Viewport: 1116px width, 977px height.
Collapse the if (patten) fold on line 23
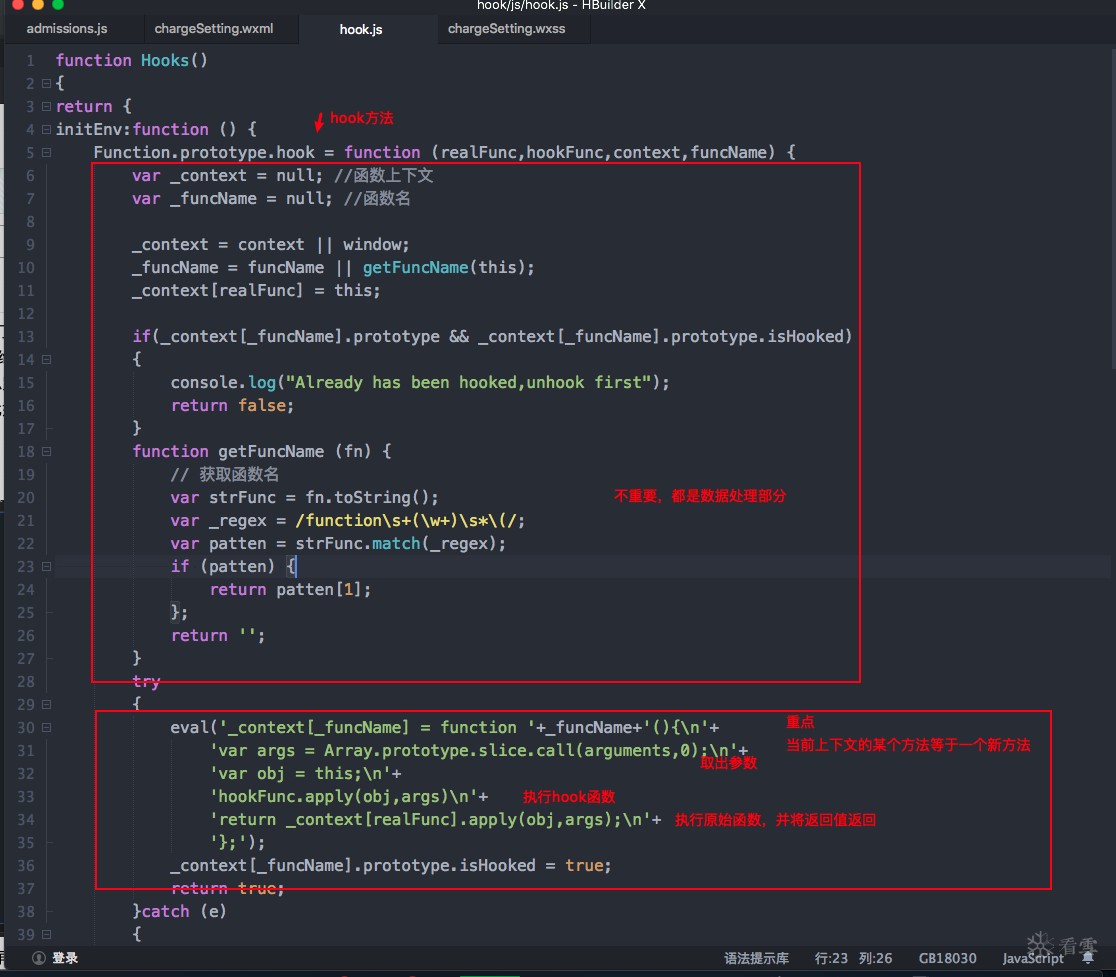tap(46, 566)
